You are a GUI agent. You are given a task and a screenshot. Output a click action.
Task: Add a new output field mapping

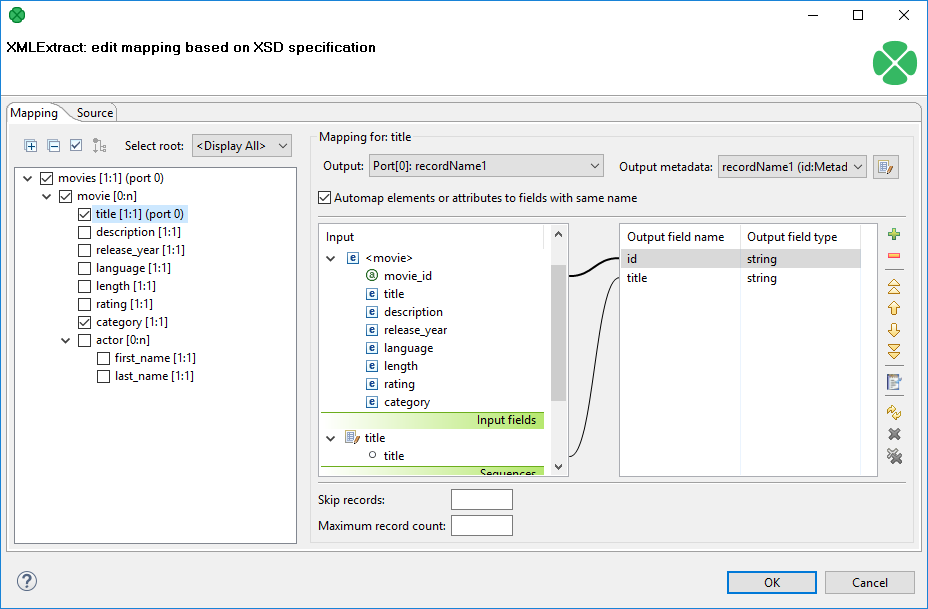[x=894, y=234]
